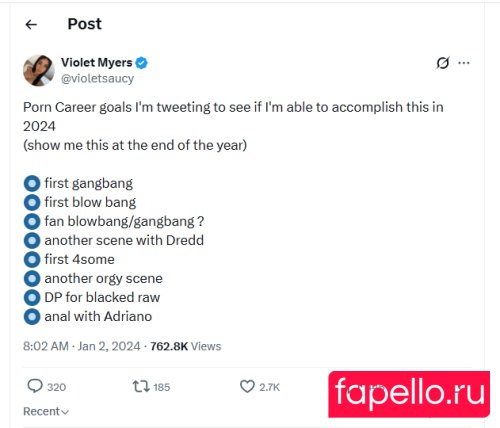
Task: Click the chevron next to Recent
Action: [x=65, y=412]
